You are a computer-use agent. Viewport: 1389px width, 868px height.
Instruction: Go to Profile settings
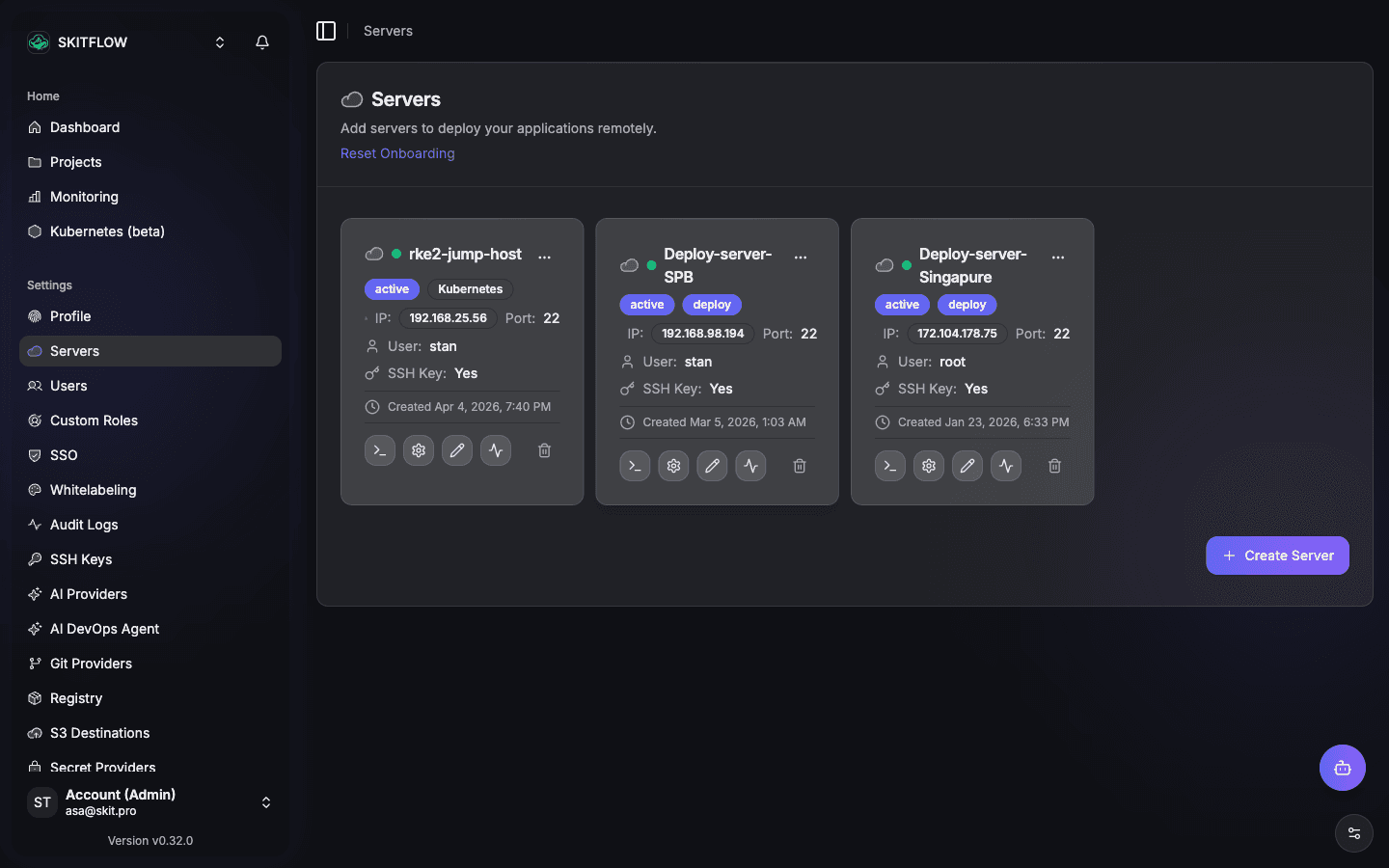click(150, 316)
